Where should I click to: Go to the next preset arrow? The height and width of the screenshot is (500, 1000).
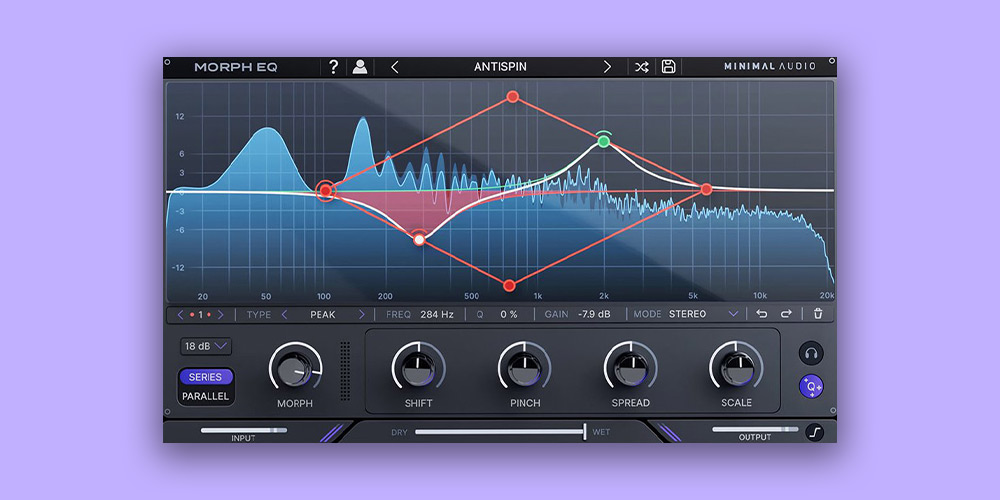(x=607, y=67)
